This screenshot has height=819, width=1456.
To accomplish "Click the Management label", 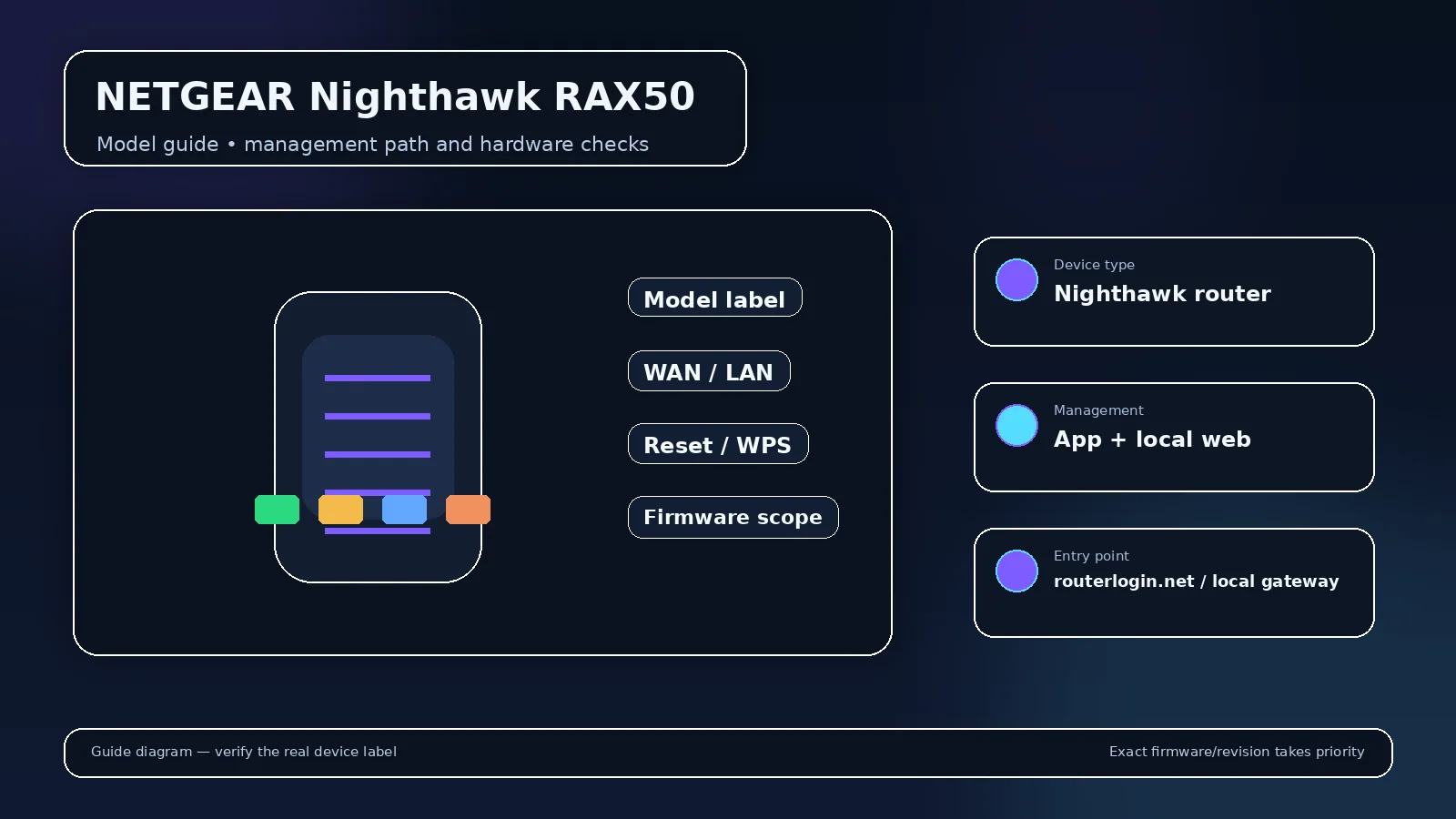I will tap(1098, 410).
